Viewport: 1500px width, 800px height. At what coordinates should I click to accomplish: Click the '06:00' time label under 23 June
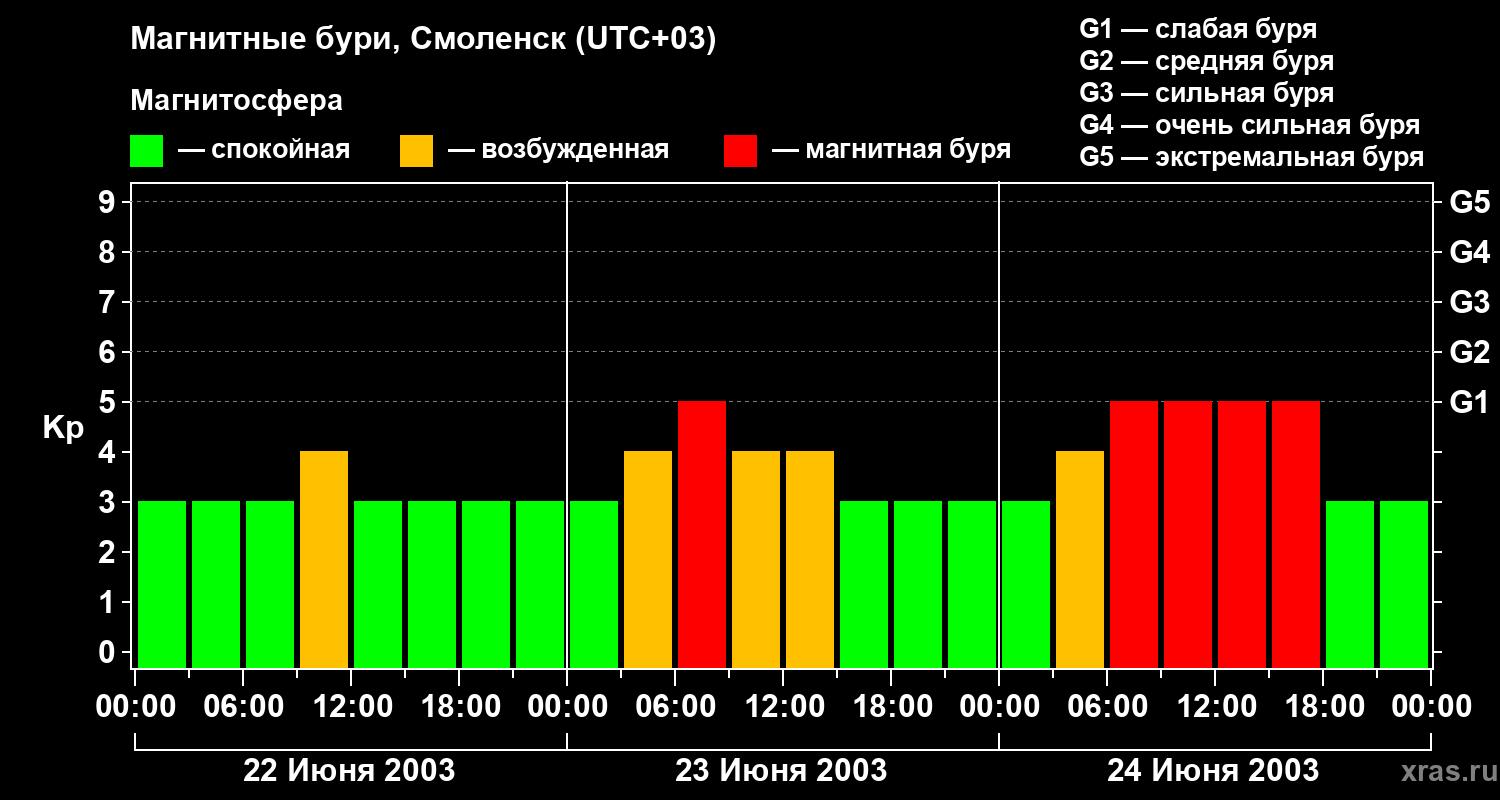tap(675, 706)
